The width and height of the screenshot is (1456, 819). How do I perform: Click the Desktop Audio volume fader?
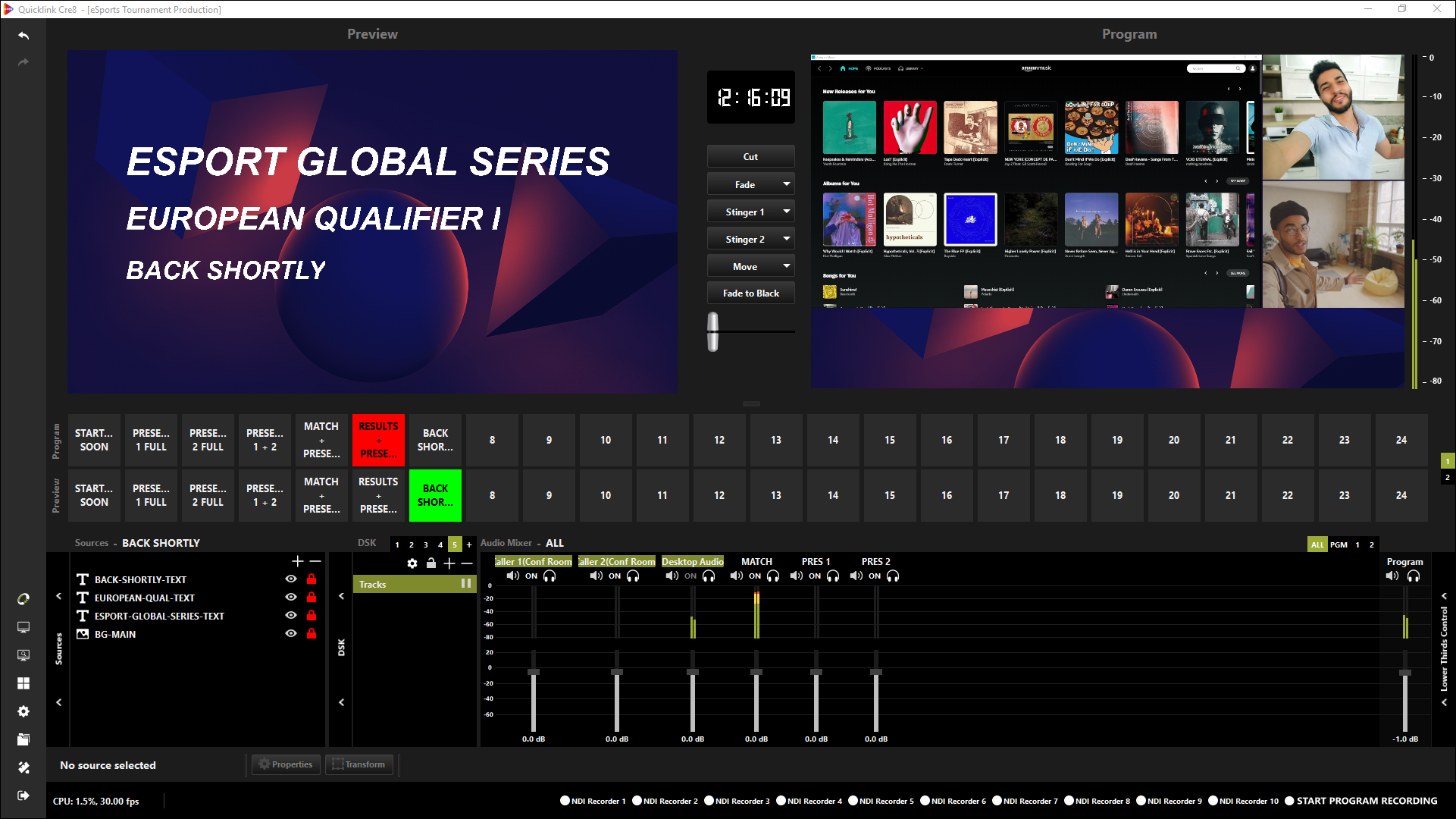tap(692, 673)
